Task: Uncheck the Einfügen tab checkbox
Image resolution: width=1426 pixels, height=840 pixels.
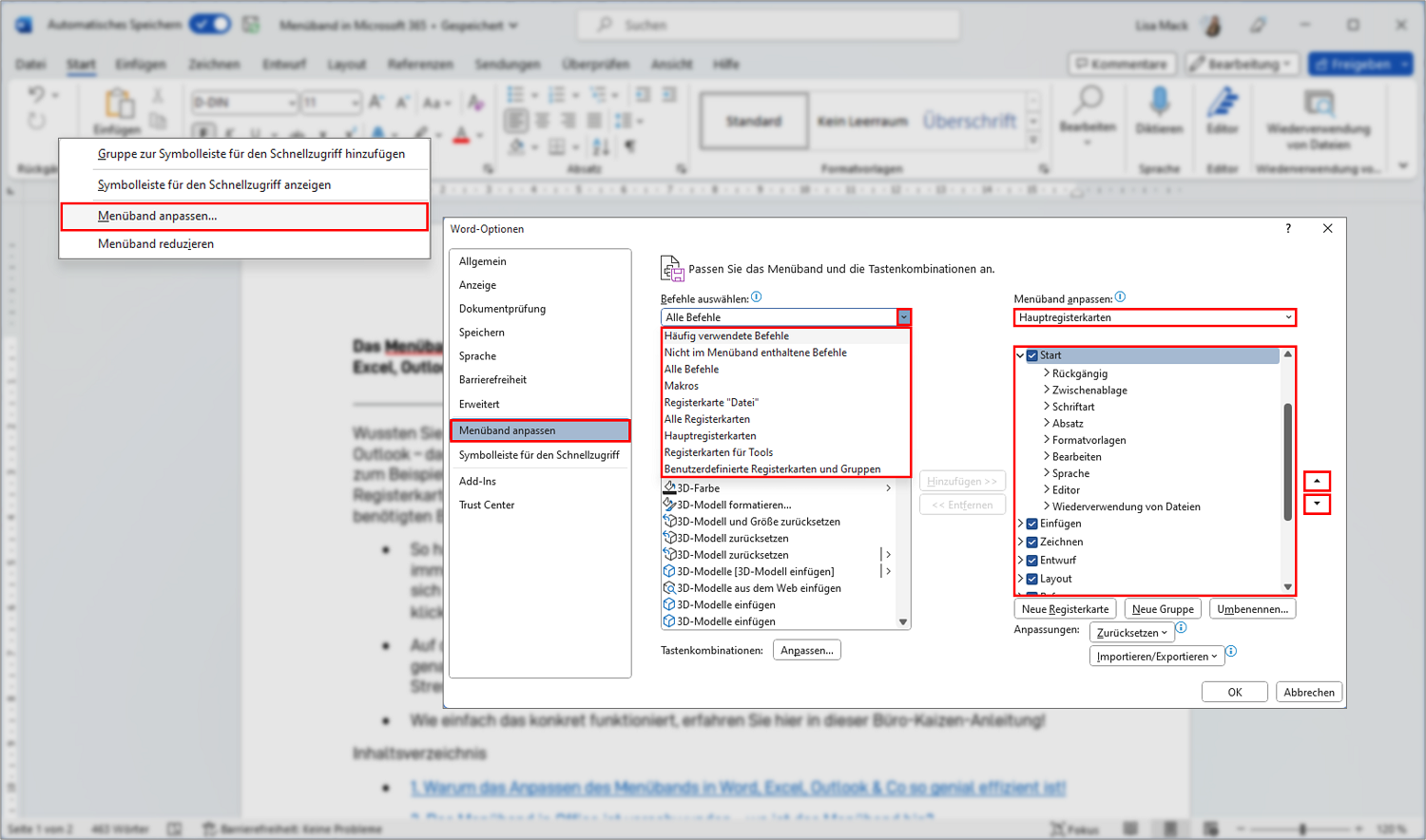Action: [1032, 524]
